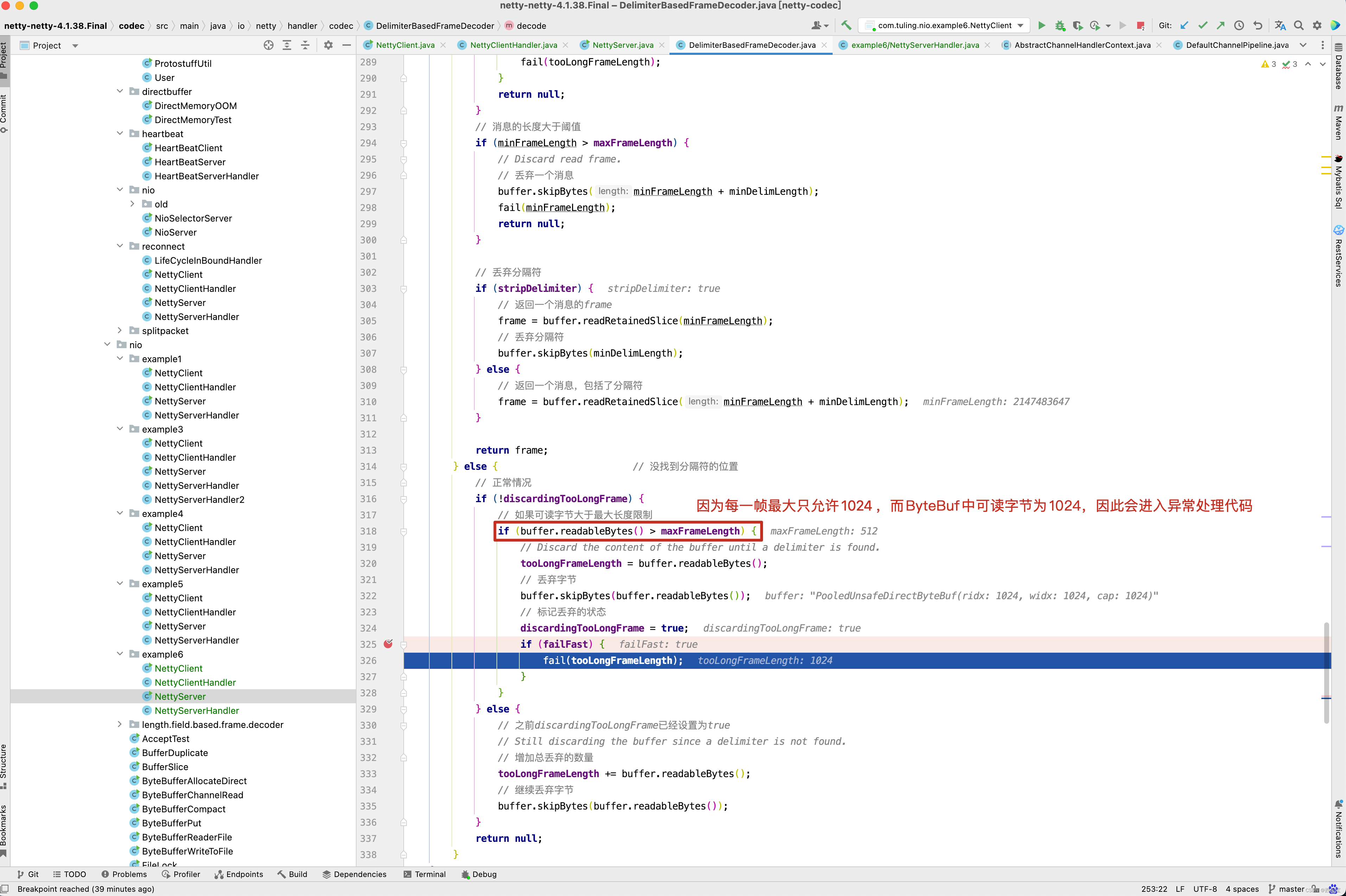Expand all in Project panel

point(287,45)
